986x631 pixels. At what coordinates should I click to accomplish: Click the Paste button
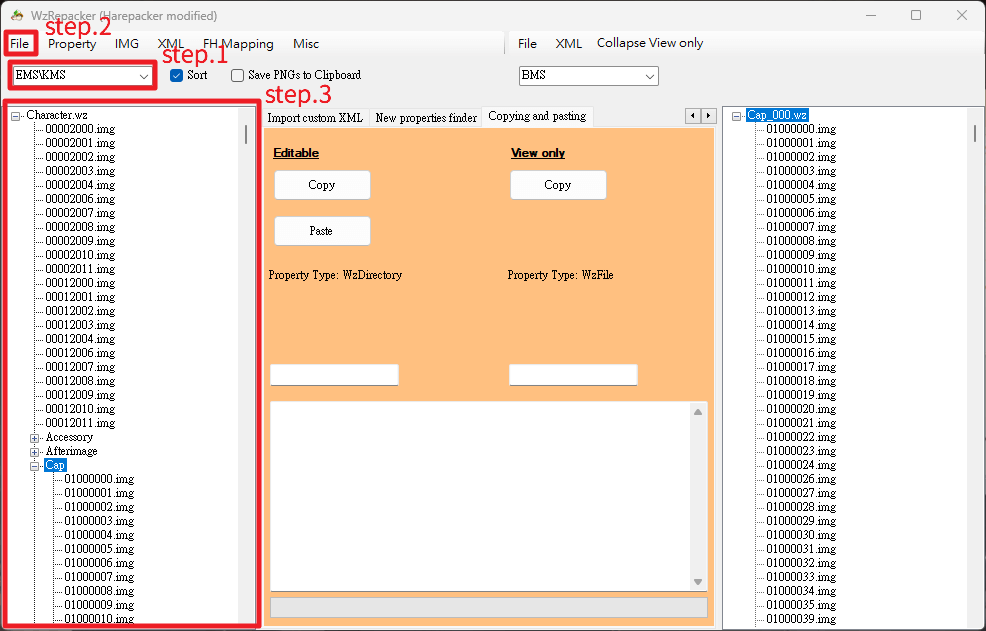tap(322, 231)
